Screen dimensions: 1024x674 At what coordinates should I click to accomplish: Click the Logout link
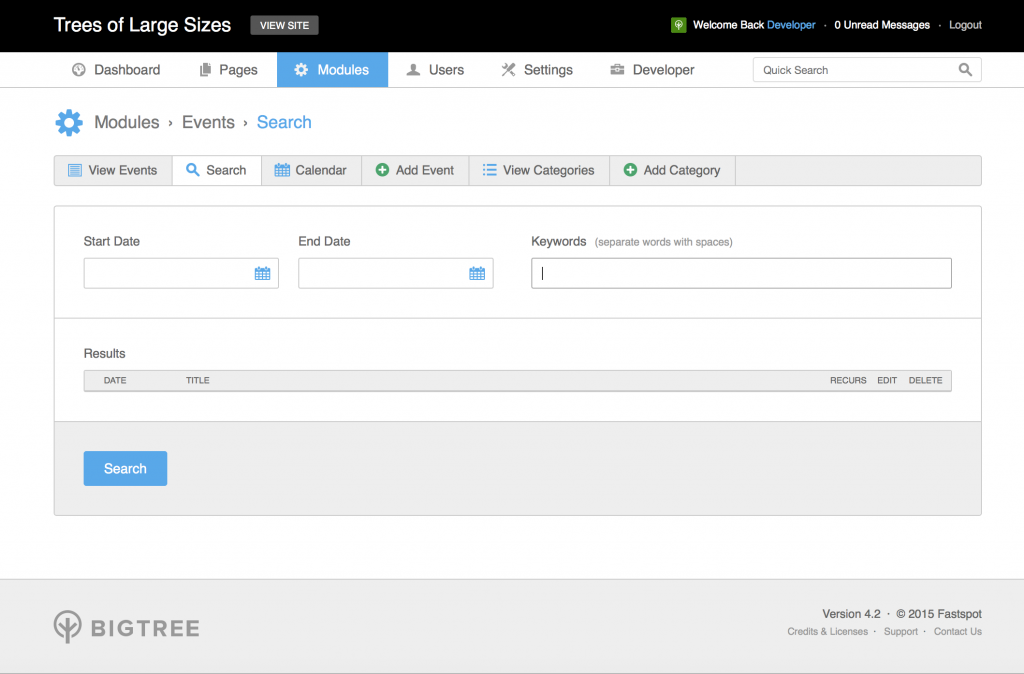(965, 25)
